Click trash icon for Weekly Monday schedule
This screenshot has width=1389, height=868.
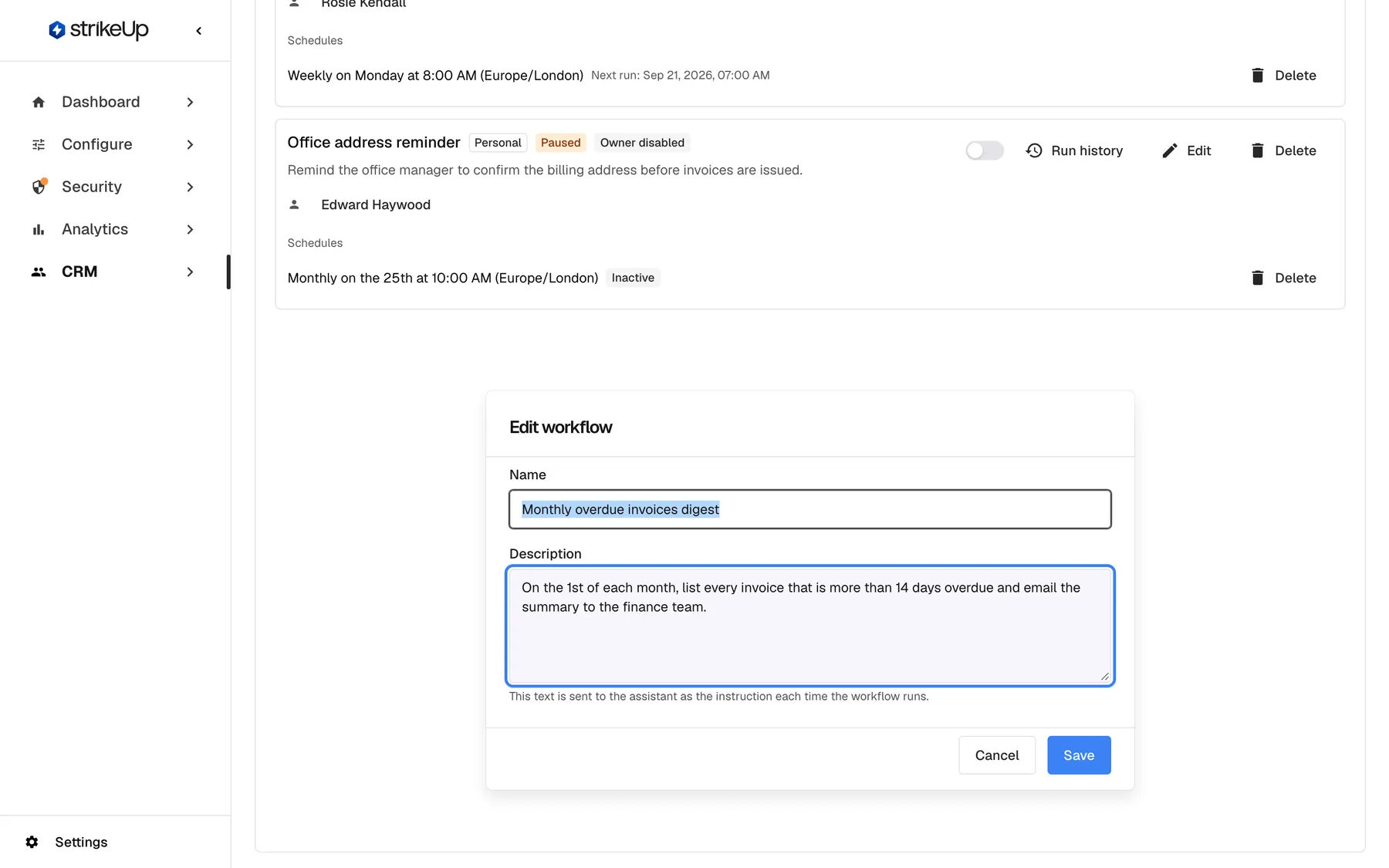(1257, 75)
